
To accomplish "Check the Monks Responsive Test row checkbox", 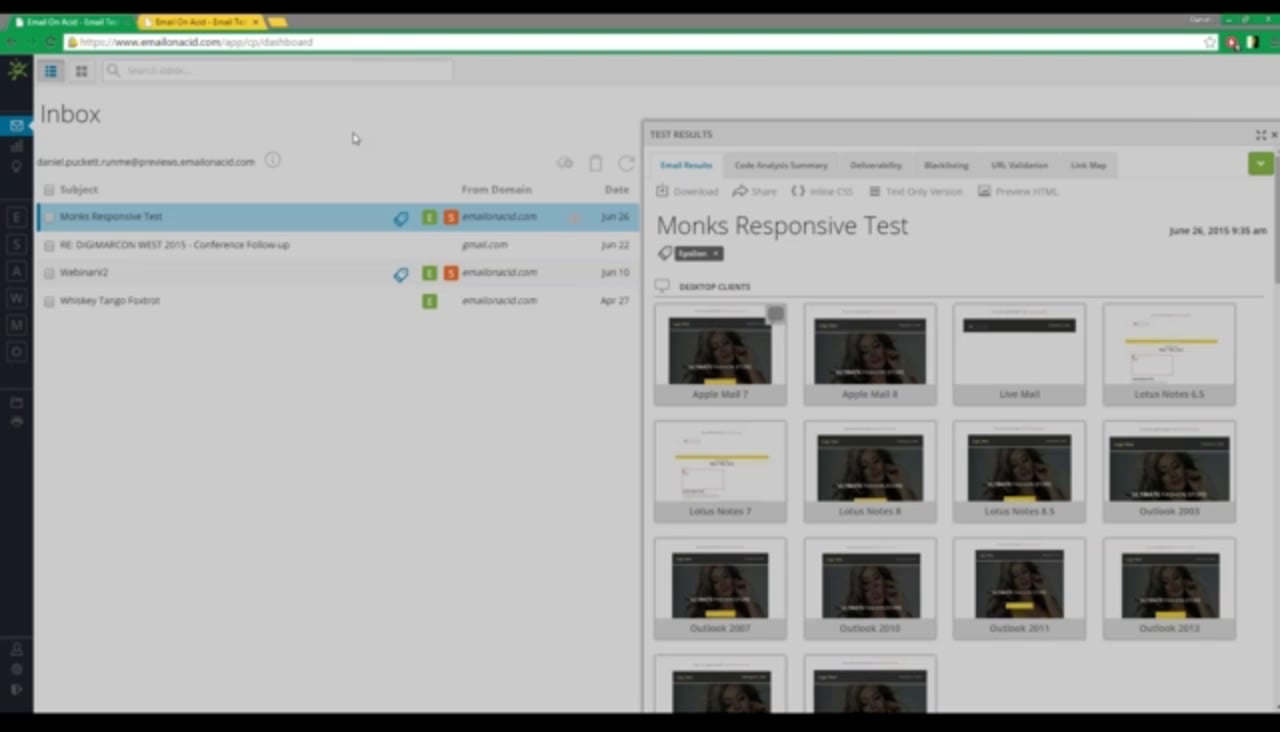I will pos(48,217).
